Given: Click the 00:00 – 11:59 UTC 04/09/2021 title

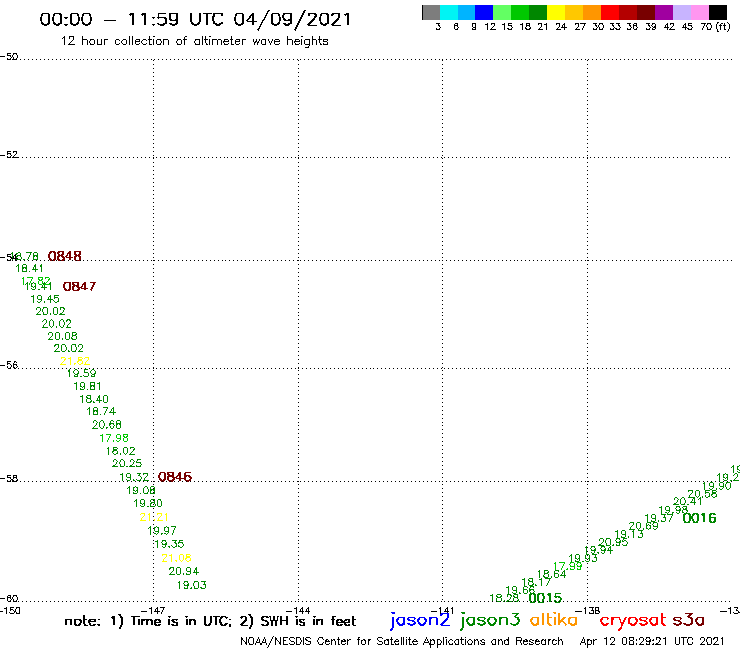Looking at the screenshot, I should 195,20.
